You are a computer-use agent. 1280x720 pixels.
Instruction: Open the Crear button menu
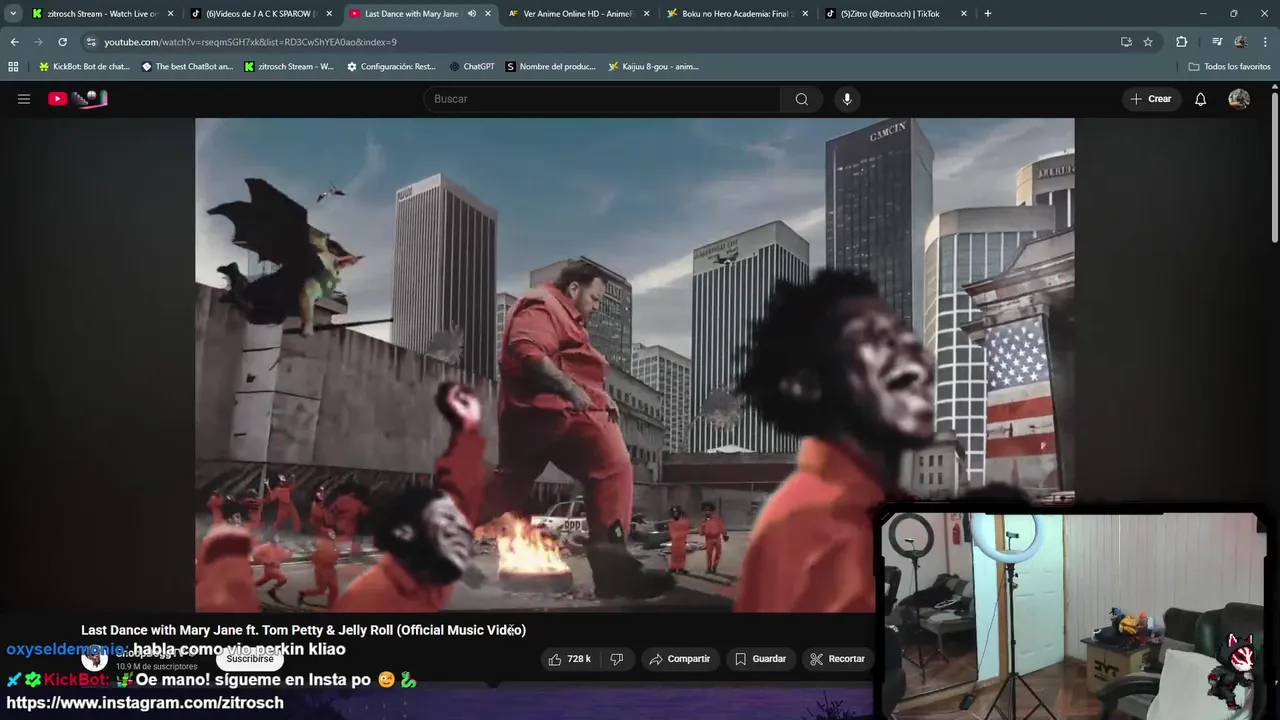1151,99
